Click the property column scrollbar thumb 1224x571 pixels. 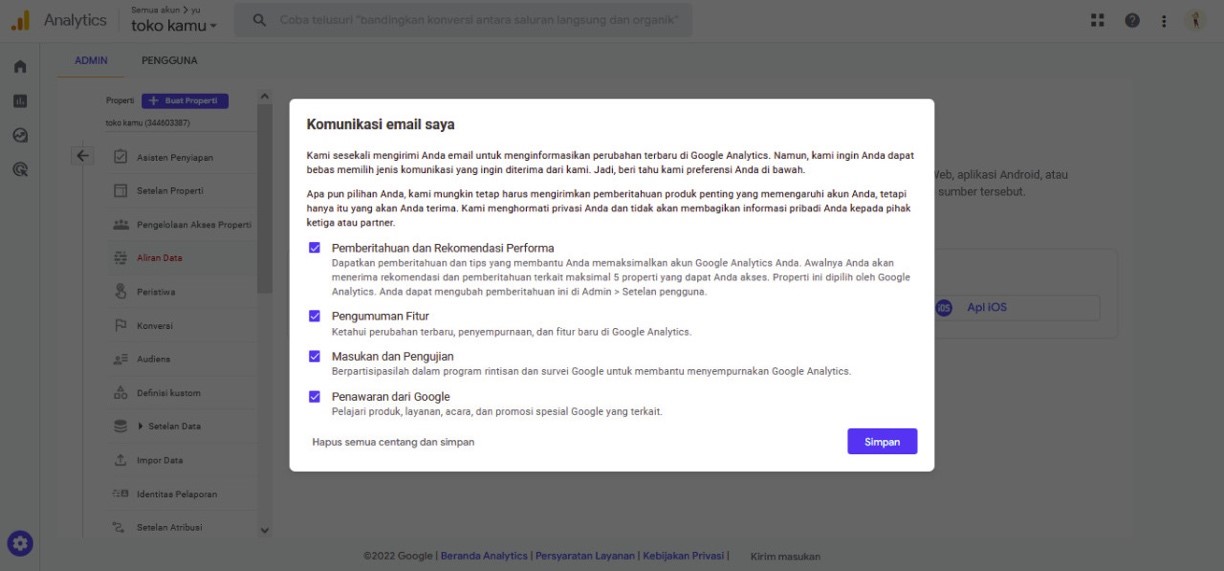(264, 198)
